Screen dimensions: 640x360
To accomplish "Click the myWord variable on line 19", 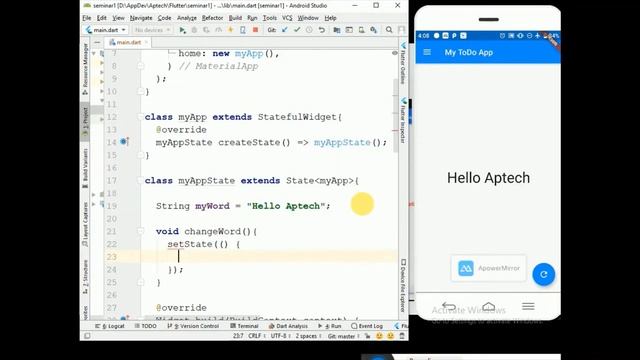I will tap(212, 206).
